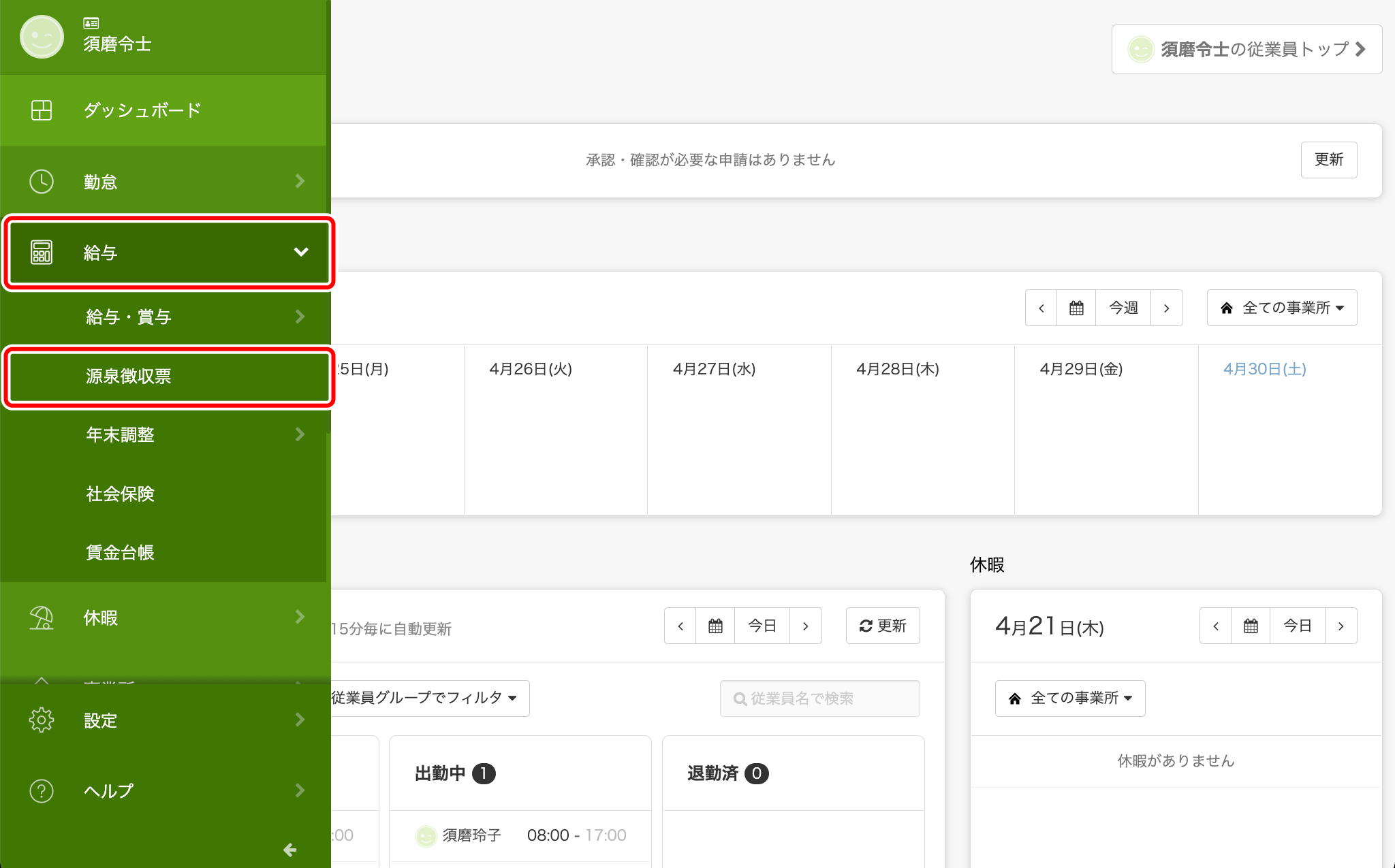Go to next day in 休暇 panel
The width and height of the screenshot is (1395, 868).
(x=1341, y=626)
